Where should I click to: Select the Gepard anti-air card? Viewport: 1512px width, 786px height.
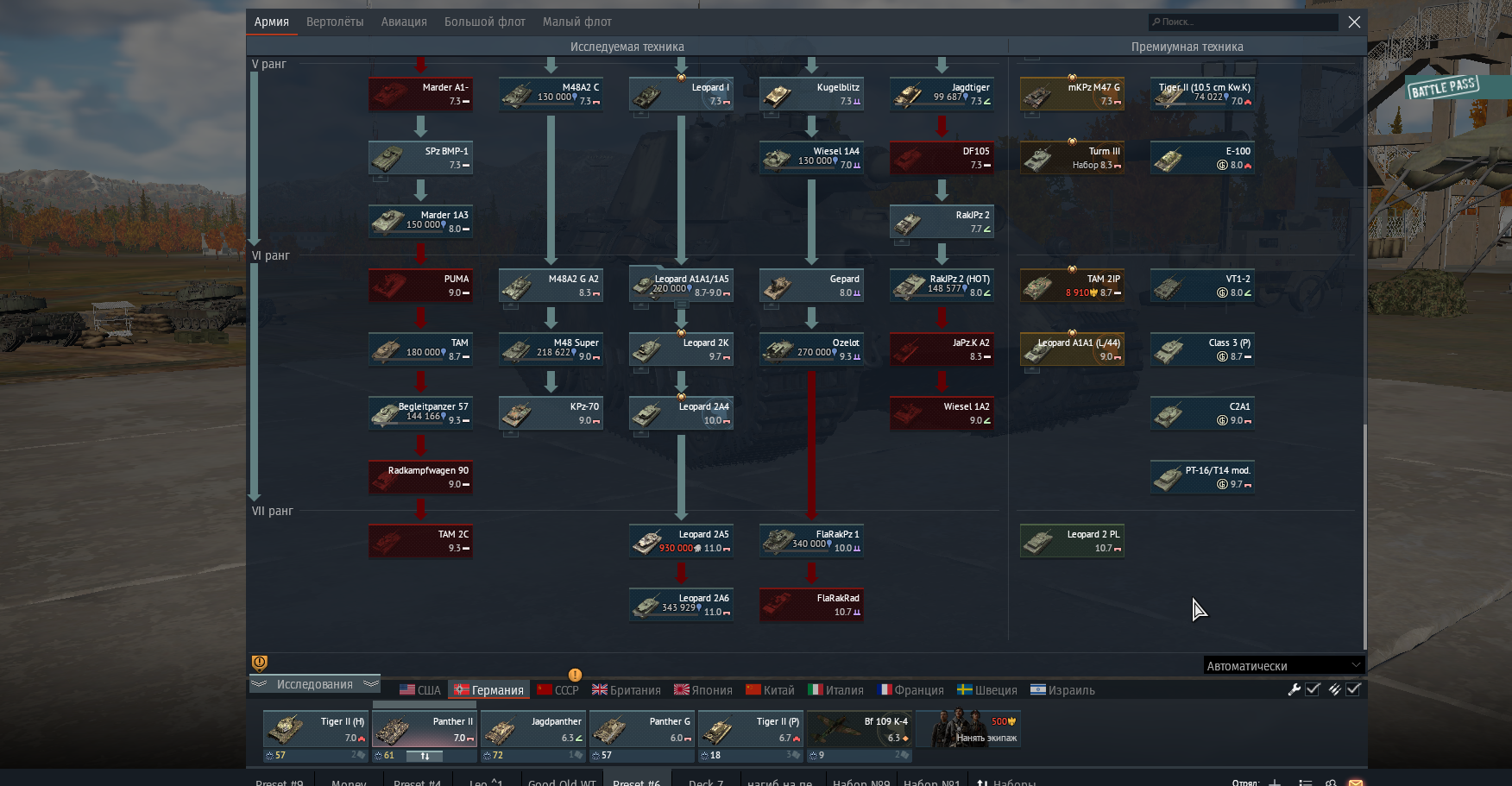click(x=811, y=286)
